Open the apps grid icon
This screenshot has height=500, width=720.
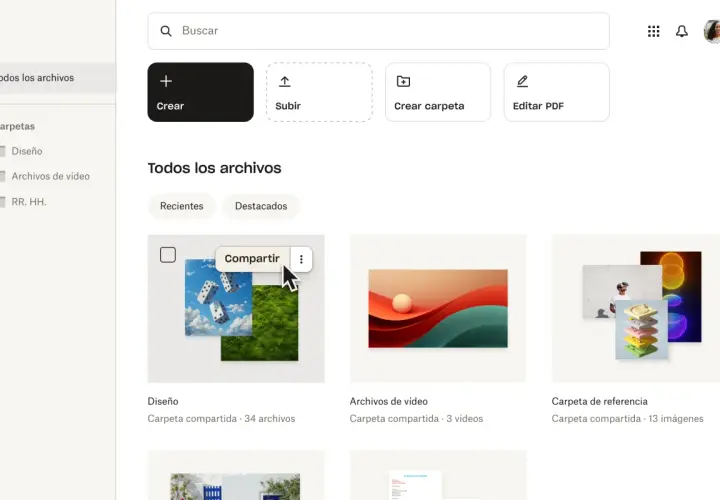point(653,31)
